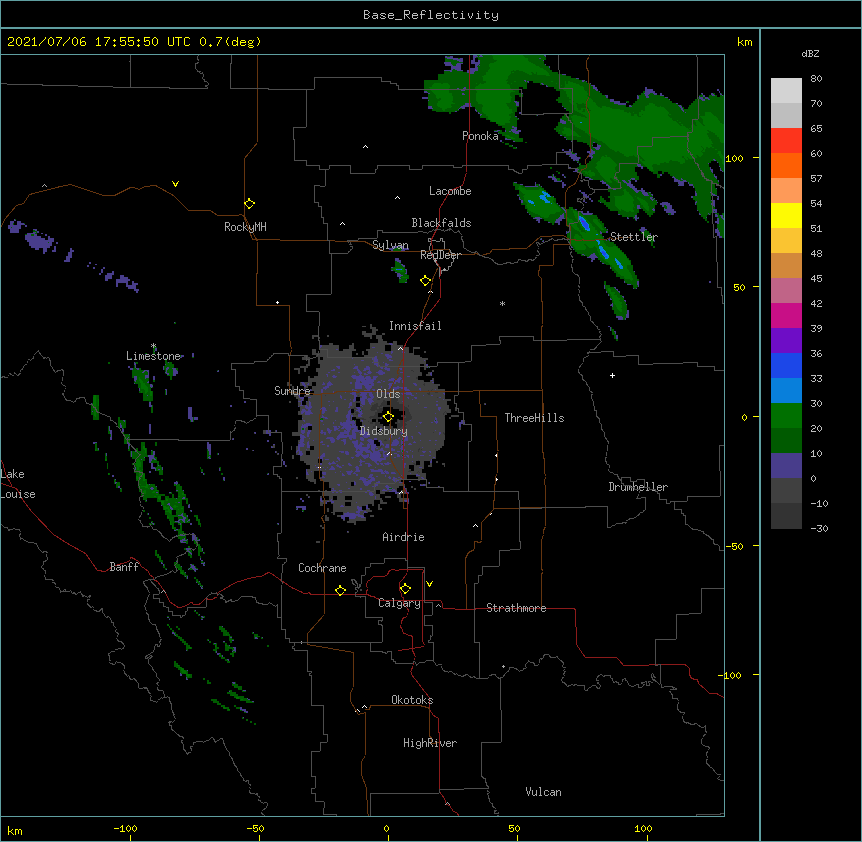
Task: Click the Innisfail town label
Action: tap(415, 326)
